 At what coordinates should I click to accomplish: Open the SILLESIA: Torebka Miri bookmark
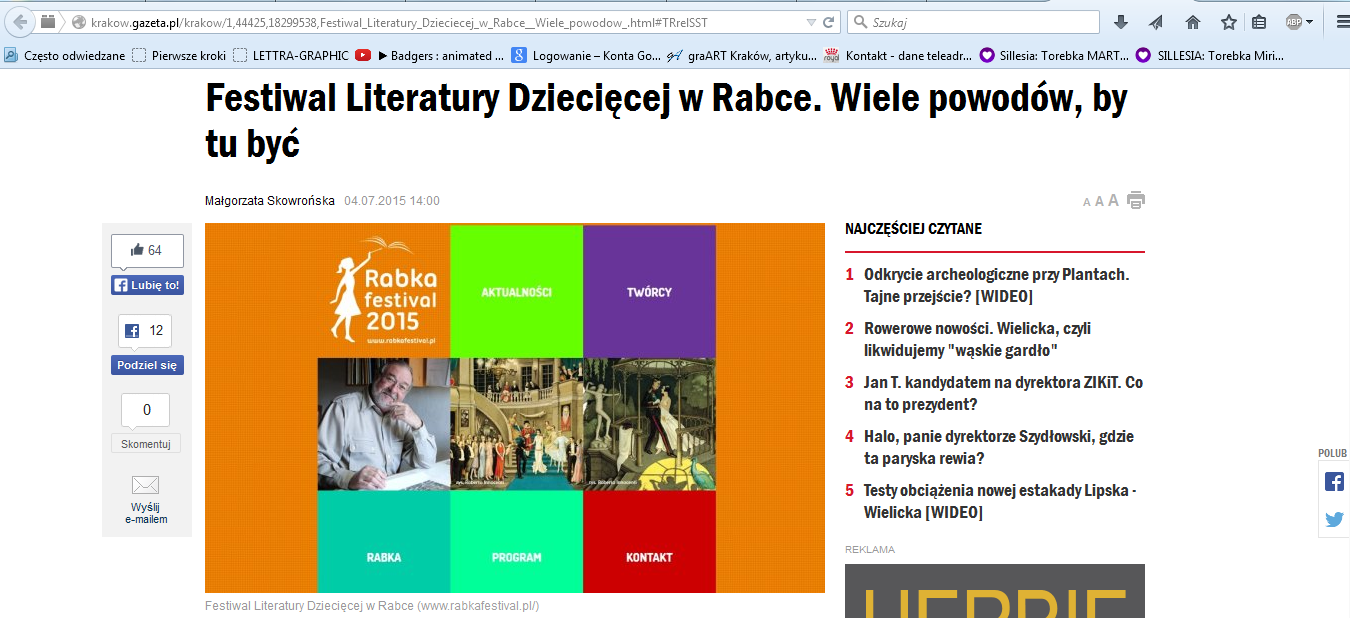coord(1210,56)
